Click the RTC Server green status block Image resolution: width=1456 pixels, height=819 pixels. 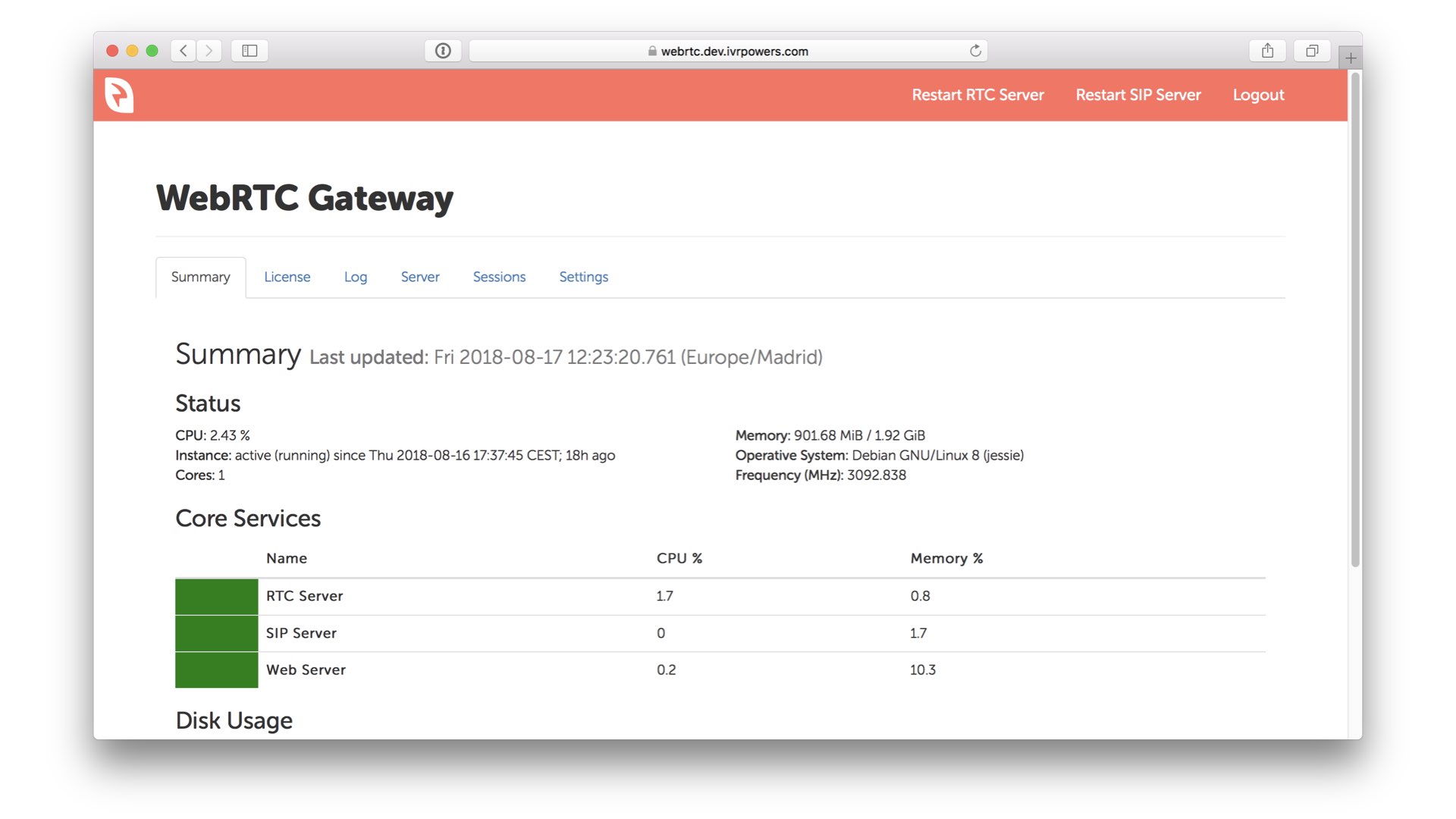click(216, 596)
